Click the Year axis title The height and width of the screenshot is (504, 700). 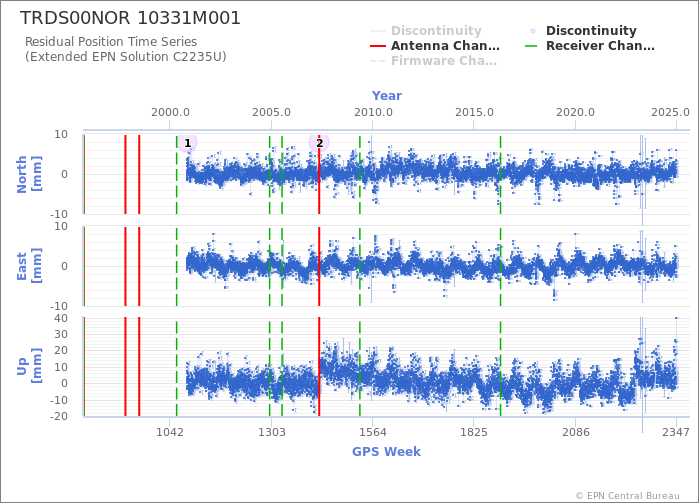point(387,96)
